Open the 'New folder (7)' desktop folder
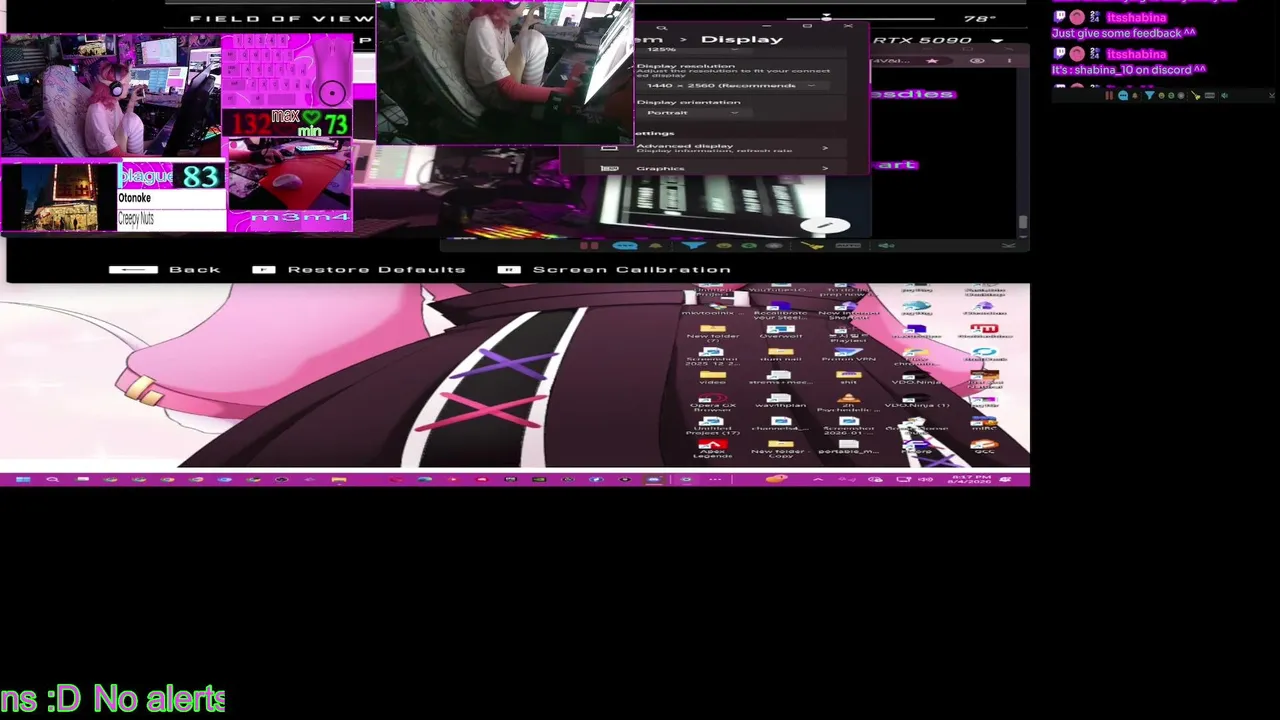Viewport: 1280px width, 720px height. pos(713,336)
